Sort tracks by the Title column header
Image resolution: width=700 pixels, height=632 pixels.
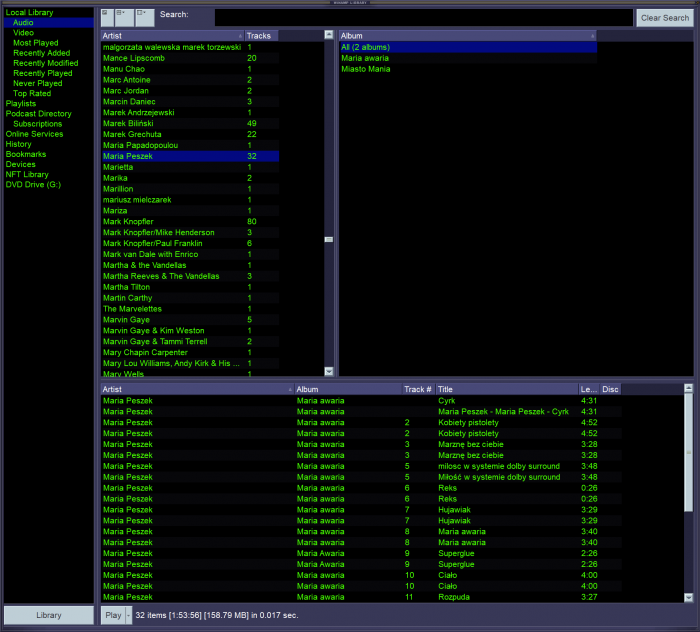(x=506, y=389)
